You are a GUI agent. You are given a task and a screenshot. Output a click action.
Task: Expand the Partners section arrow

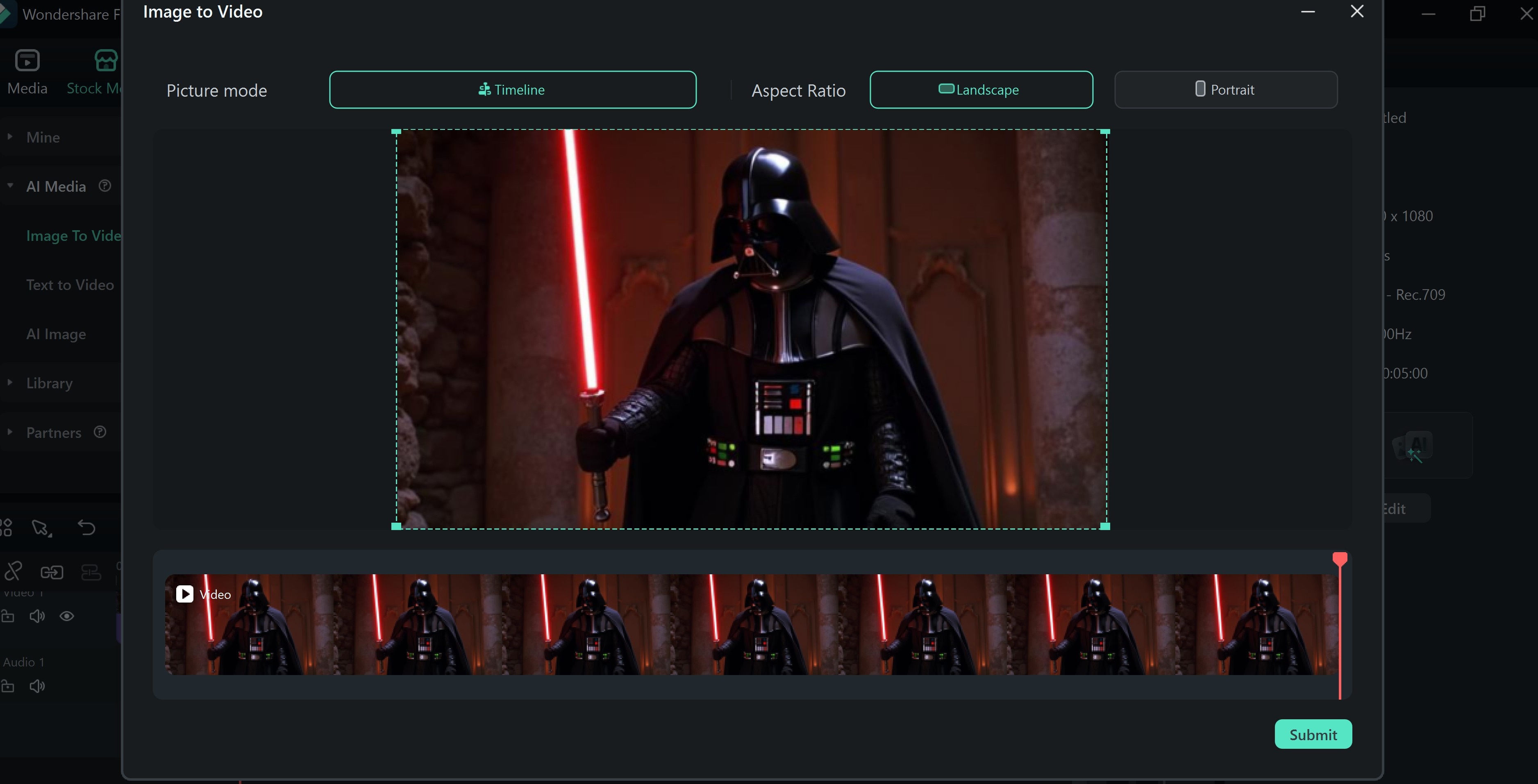coord(9,431)
